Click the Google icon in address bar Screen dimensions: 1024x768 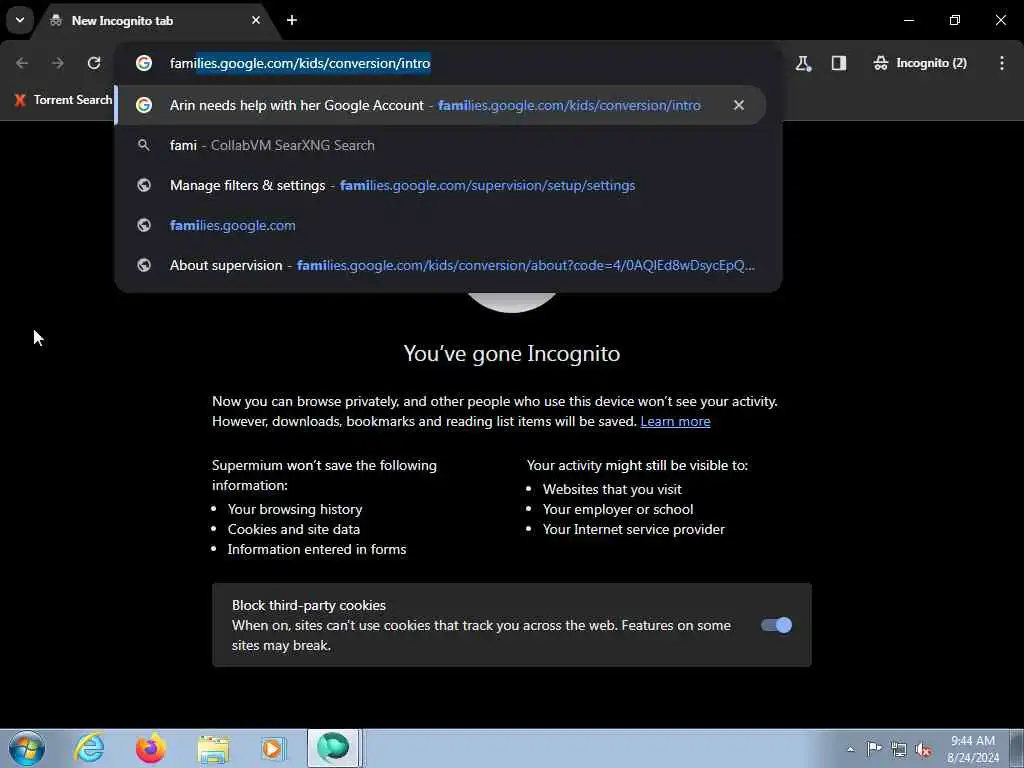(x=144, y=63)
